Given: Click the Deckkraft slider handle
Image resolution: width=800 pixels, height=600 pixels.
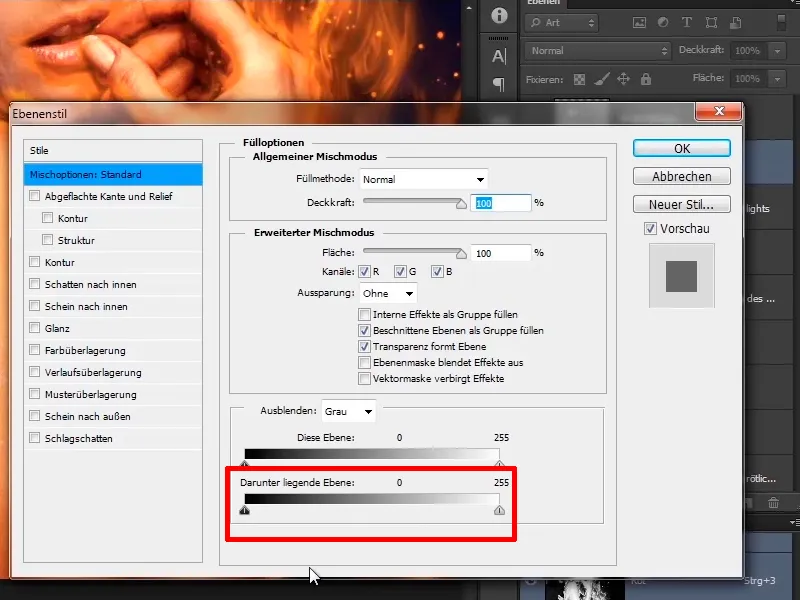Looking at the screenshot, I should pos(461,204).
